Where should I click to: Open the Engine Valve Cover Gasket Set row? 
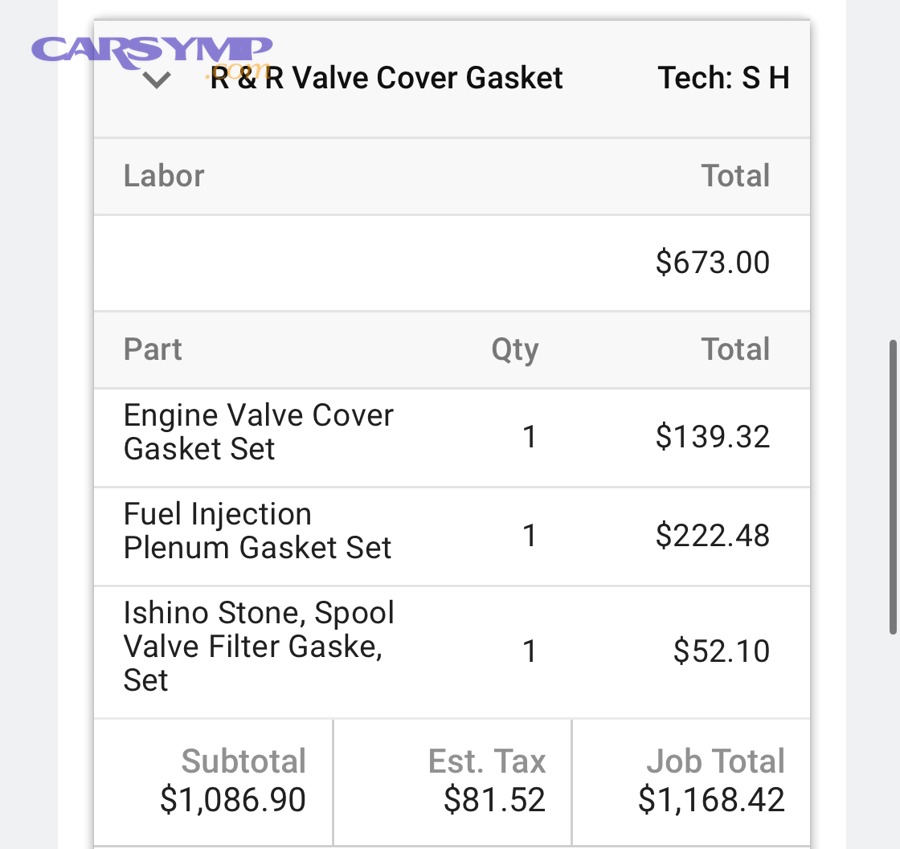click(x=257, y=432)
